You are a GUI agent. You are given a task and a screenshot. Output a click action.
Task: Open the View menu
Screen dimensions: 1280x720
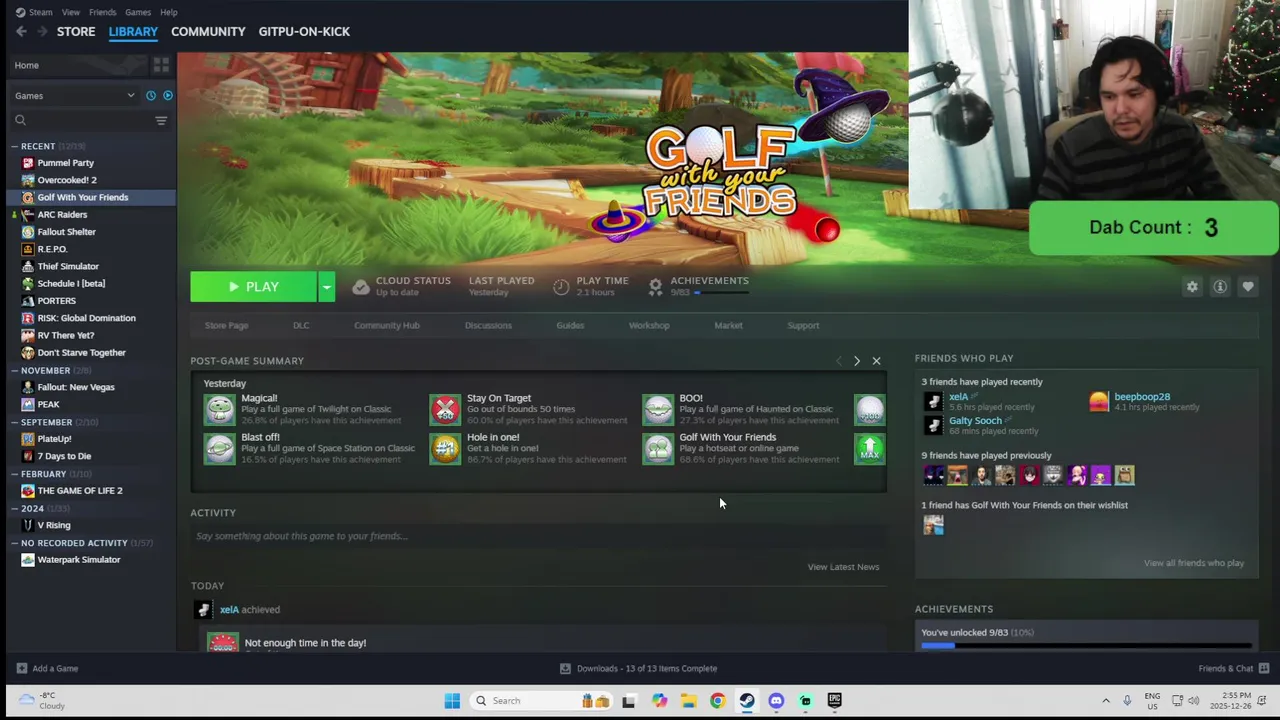(x=70, y=12)
